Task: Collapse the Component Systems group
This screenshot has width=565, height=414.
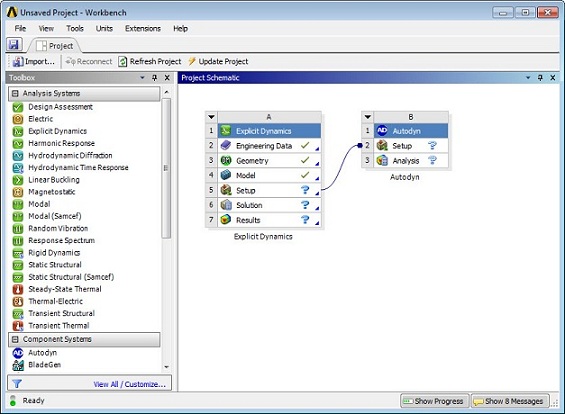Action: [15, 339]
